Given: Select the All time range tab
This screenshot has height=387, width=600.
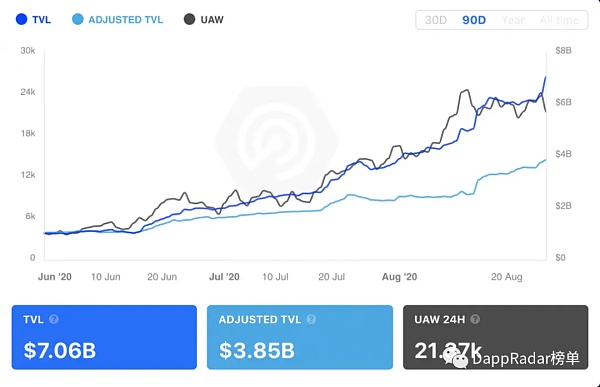Looking at the screenshot, I should coord(559,20).
